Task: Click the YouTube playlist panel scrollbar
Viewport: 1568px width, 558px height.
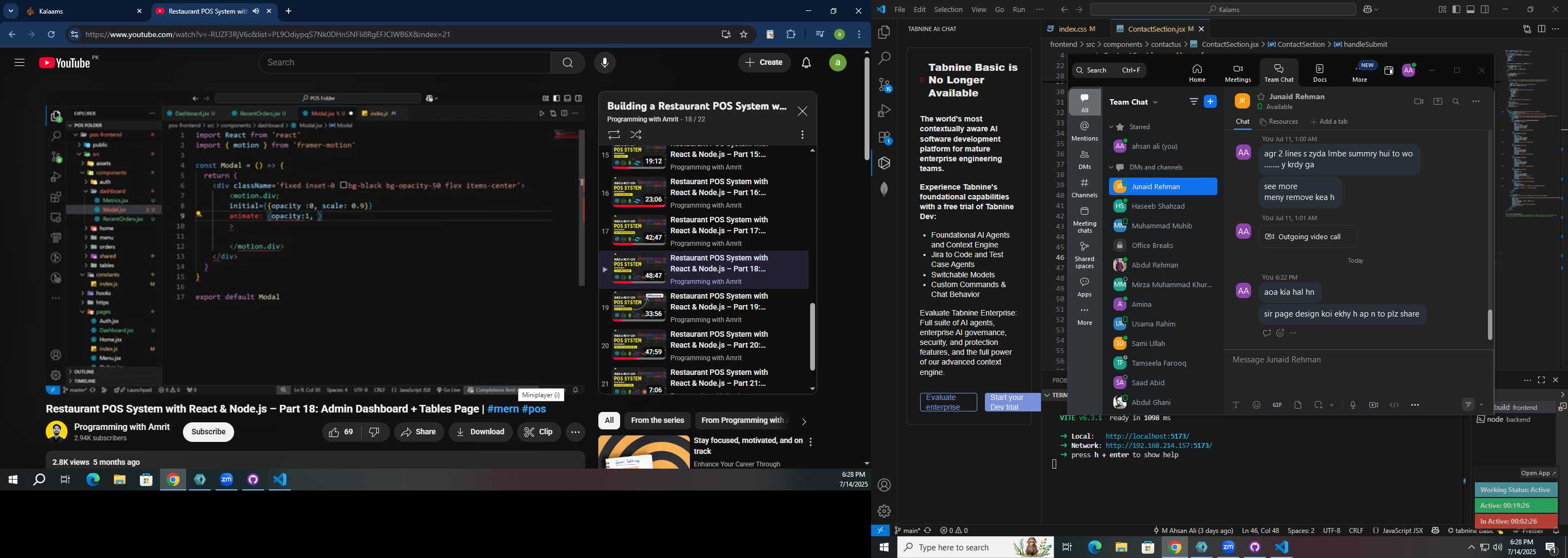Action: (812, 336)
